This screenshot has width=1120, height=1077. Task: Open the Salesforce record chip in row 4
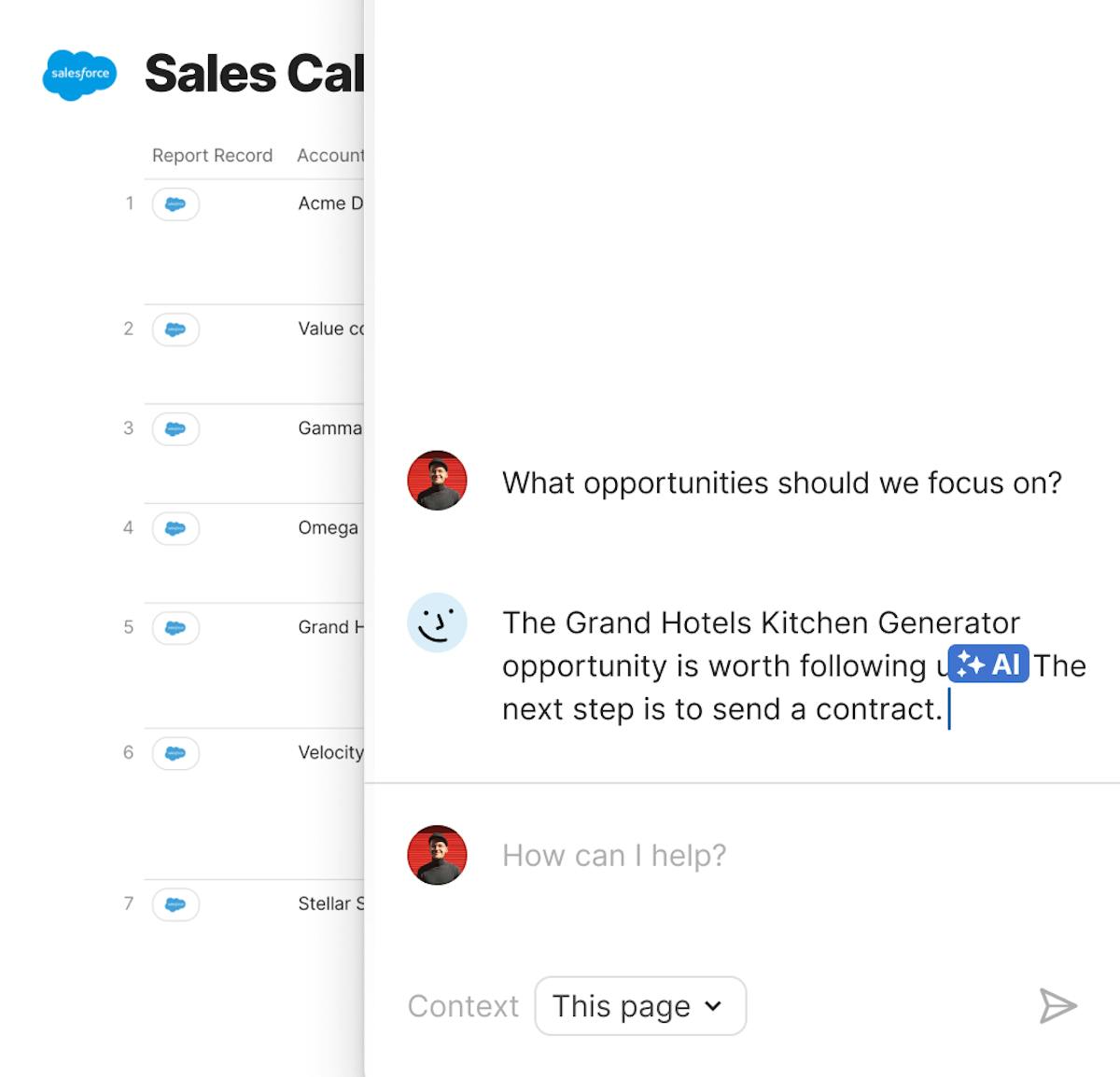click(175, 528)
